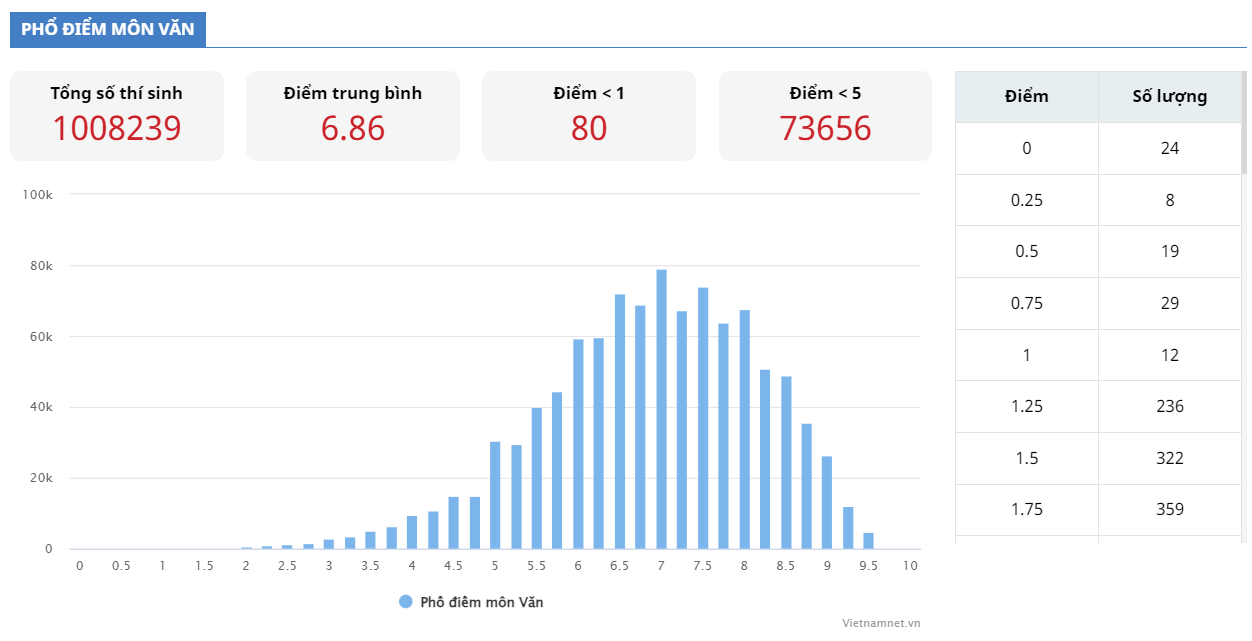Click the 'Số lượng' column header
Viewport: 1252px width, 641px height.
point(1169,97)
